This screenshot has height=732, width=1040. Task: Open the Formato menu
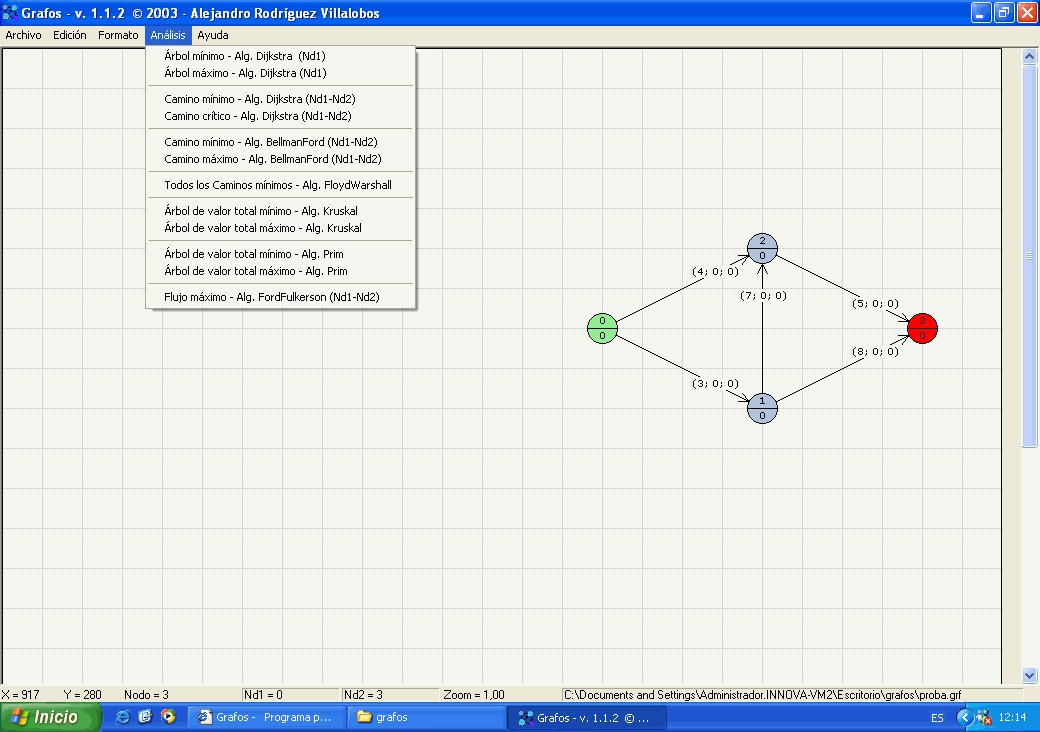(118, 35)
